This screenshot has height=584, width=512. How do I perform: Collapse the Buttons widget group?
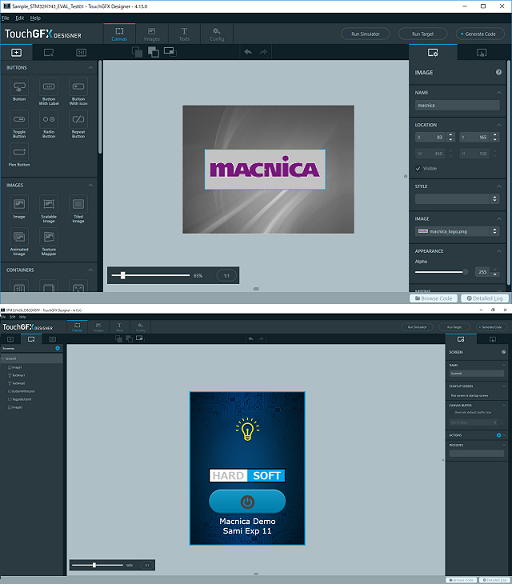pos(90,68)
